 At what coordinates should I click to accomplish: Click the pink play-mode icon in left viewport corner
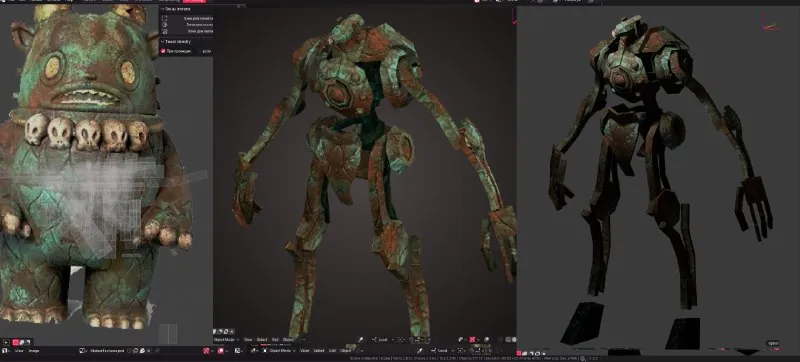click(16, 342)
